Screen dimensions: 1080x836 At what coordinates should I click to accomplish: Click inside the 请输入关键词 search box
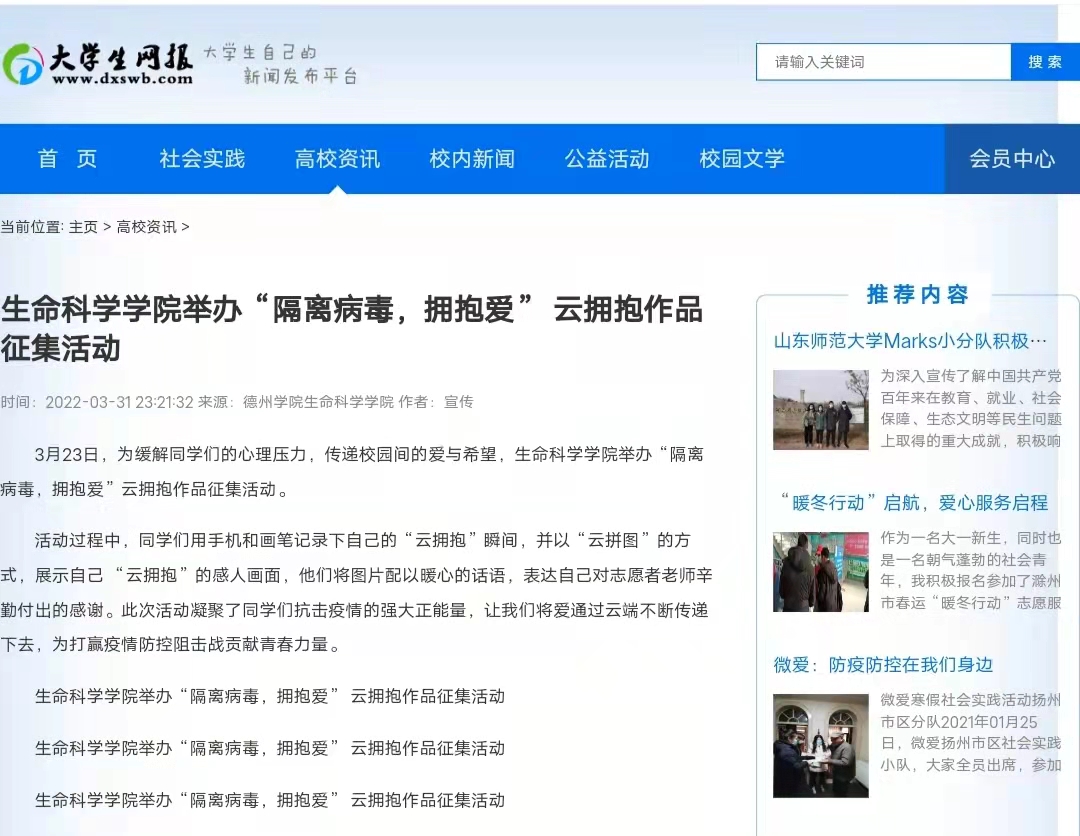point(880,61)
